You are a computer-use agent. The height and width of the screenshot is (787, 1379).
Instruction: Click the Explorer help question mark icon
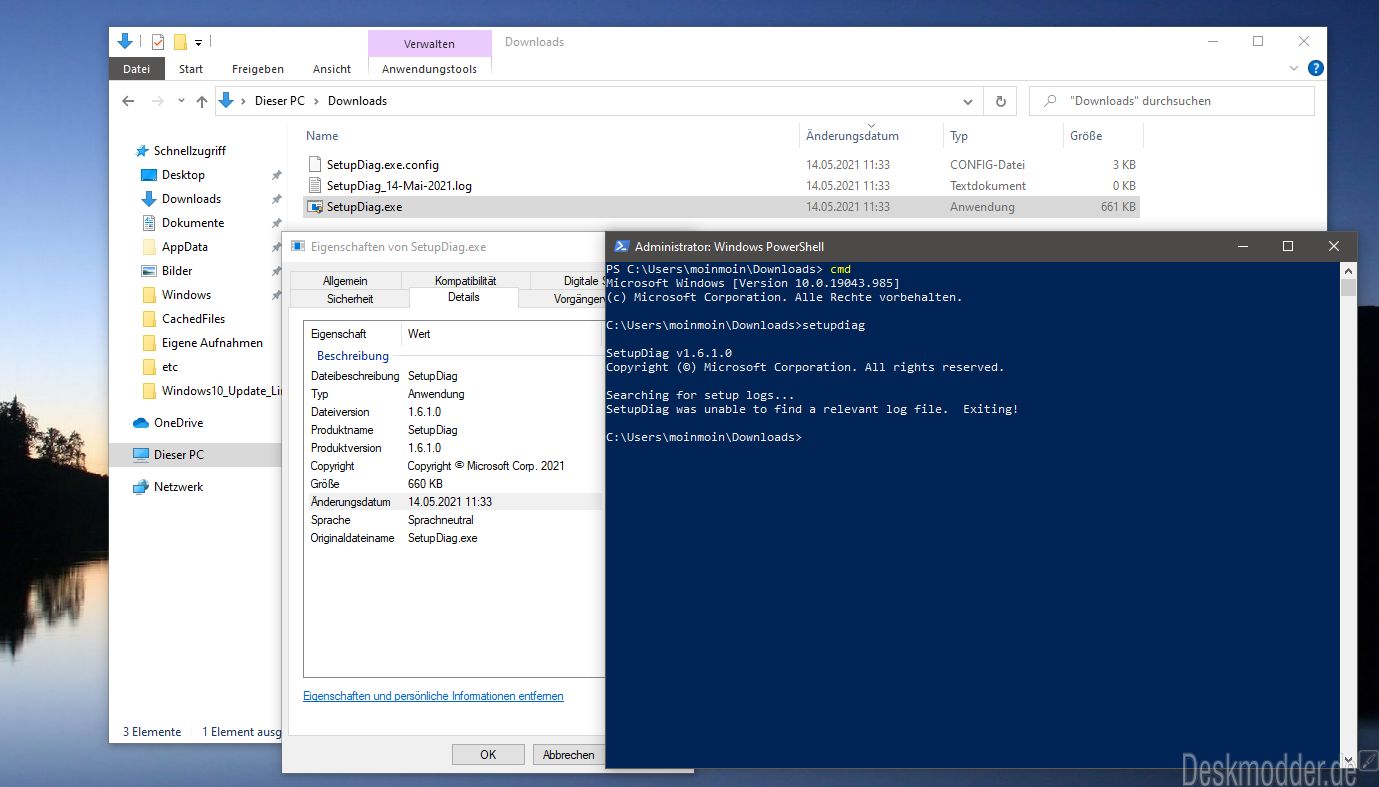coord(1316,68)
